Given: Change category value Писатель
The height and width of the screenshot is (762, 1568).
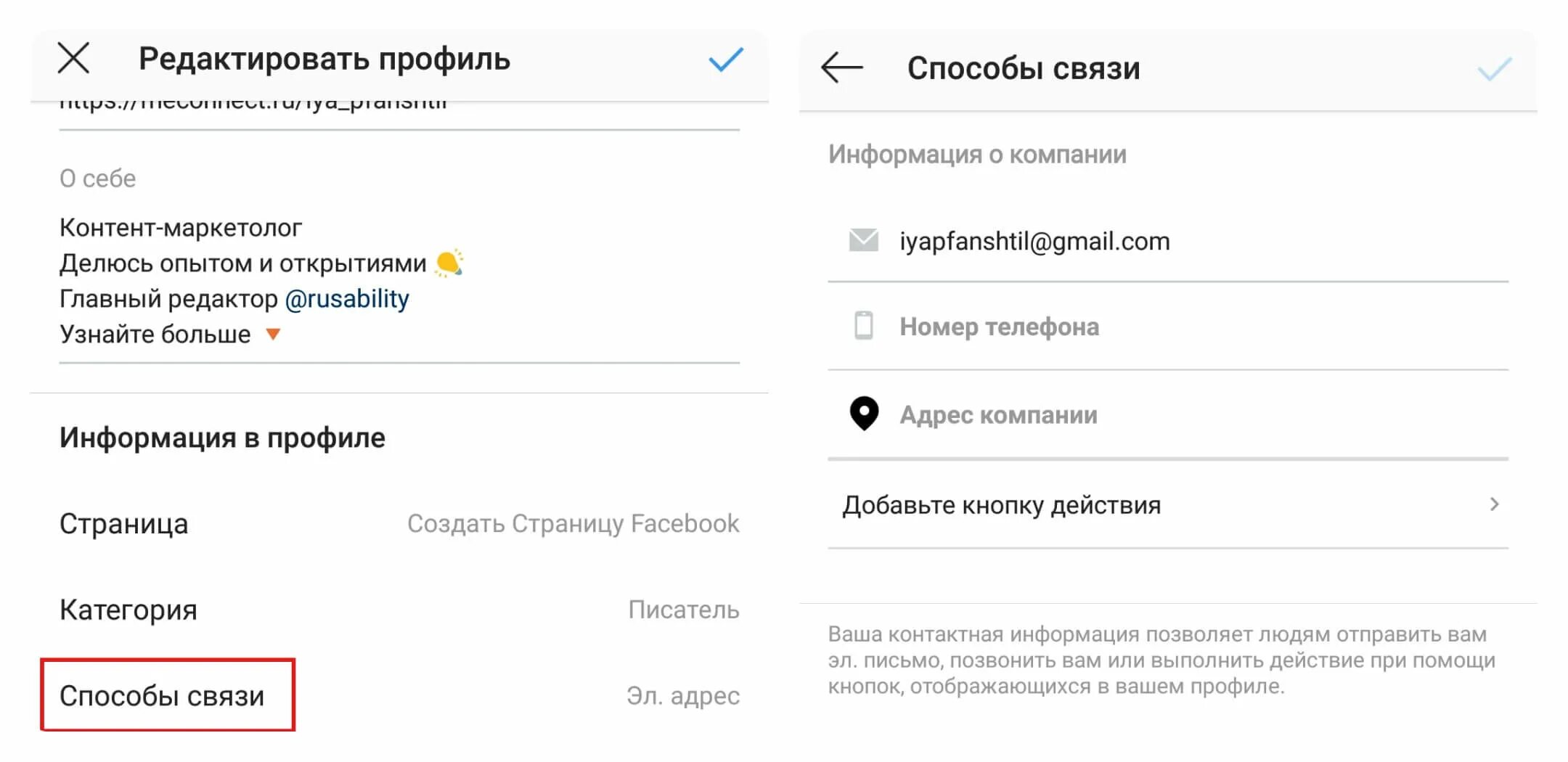Looking at the screenshot, I should click(x=684, y=610).
